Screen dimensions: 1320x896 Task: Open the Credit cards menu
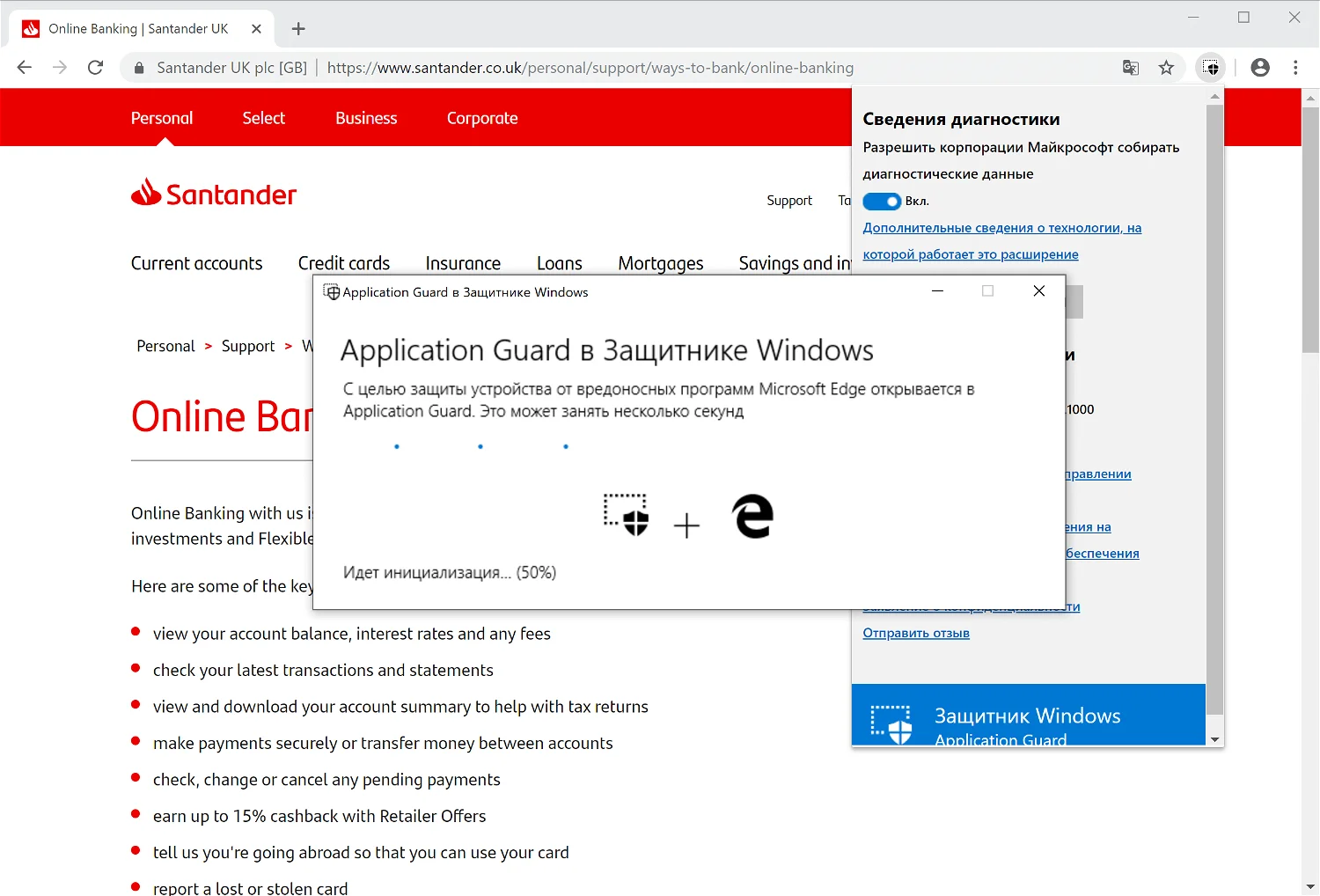[344, 263]
